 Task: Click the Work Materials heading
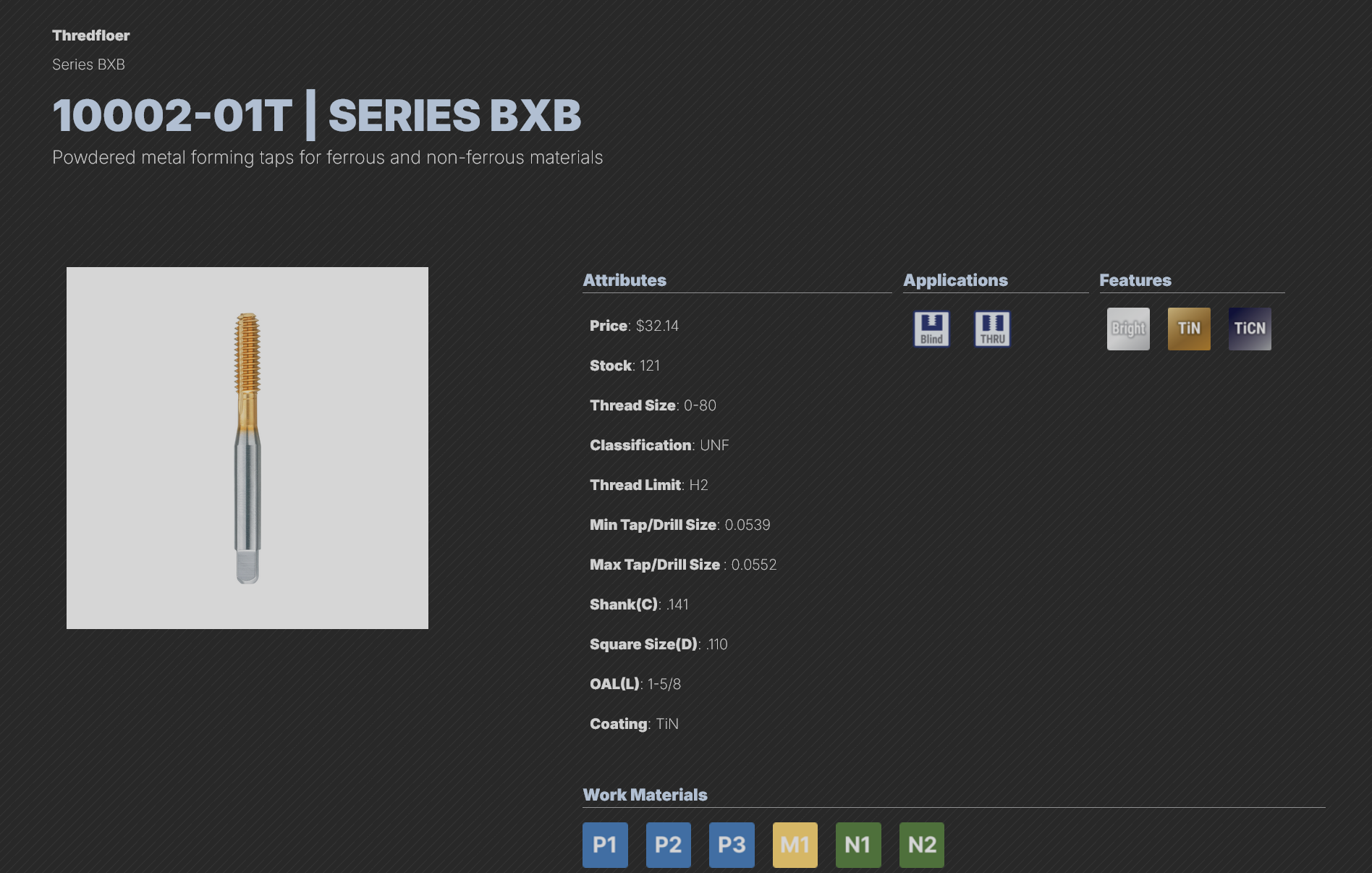point(645,795)
